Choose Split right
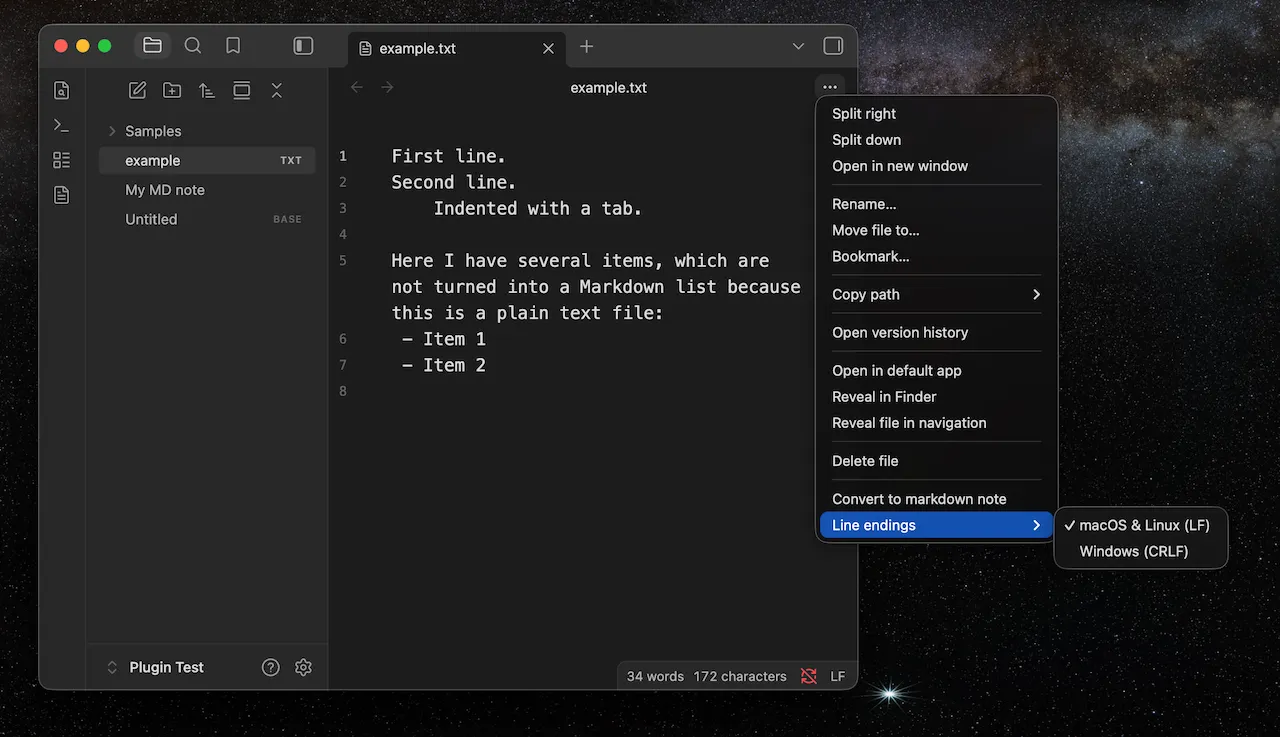 936,114
